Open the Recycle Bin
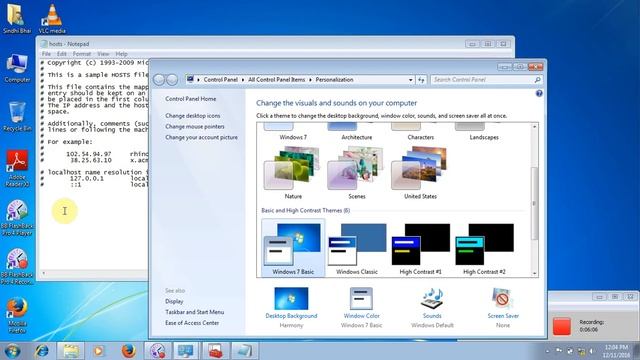Screen dimensions: 640x360 [17, 117]
